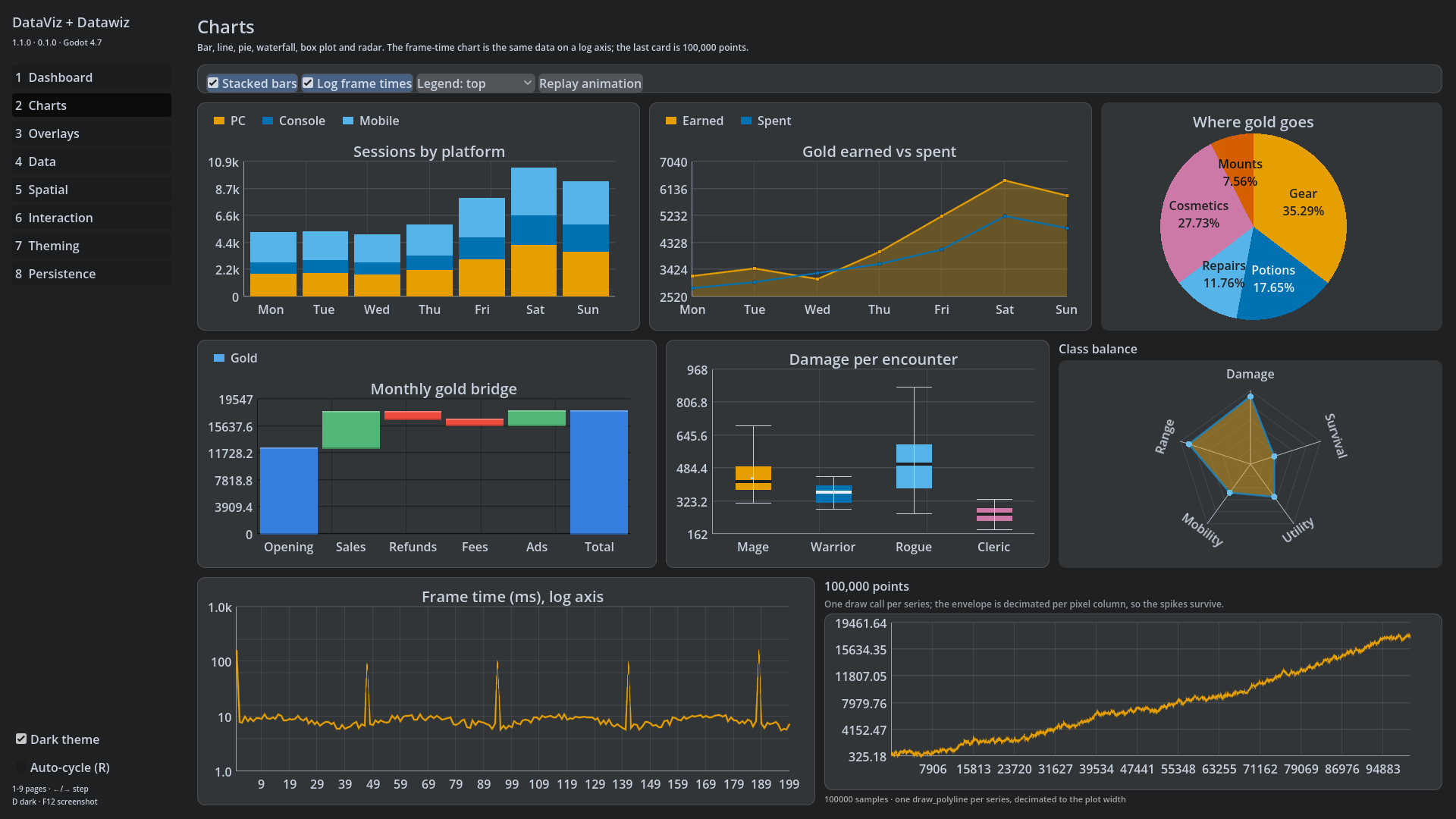1456x819 pixels.
Task: Navigate to the Theming page
Action: coord(92,246)
